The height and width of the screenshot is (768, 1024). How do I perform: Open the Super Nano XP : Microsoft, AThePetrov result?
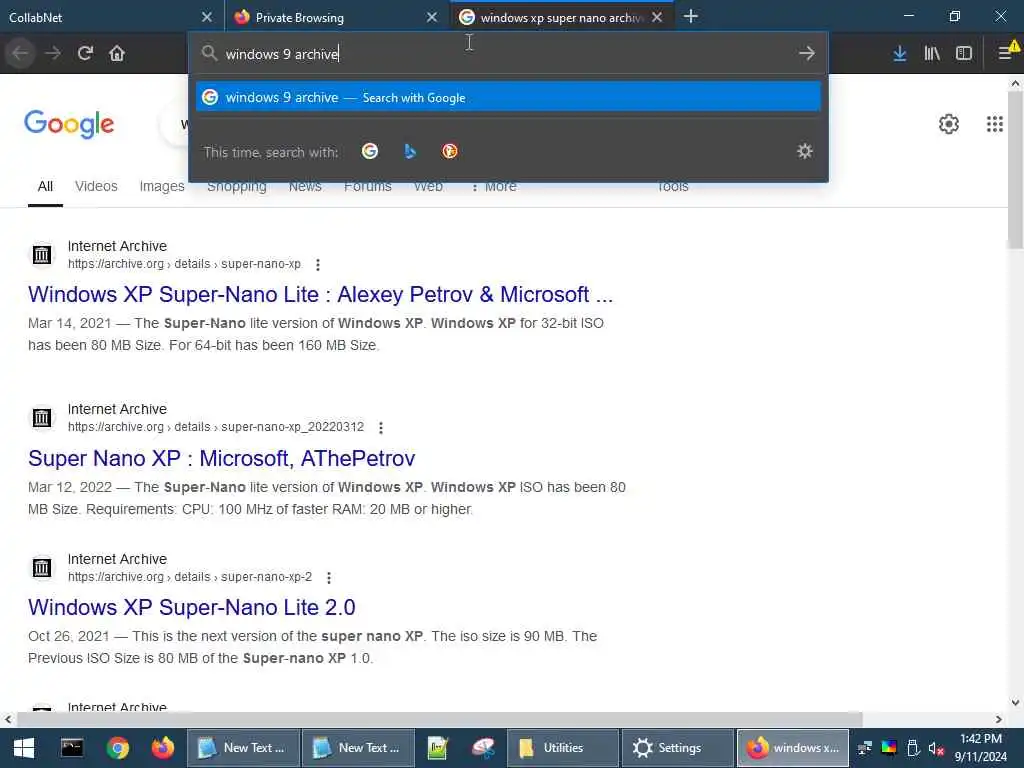tap(221, 458)
